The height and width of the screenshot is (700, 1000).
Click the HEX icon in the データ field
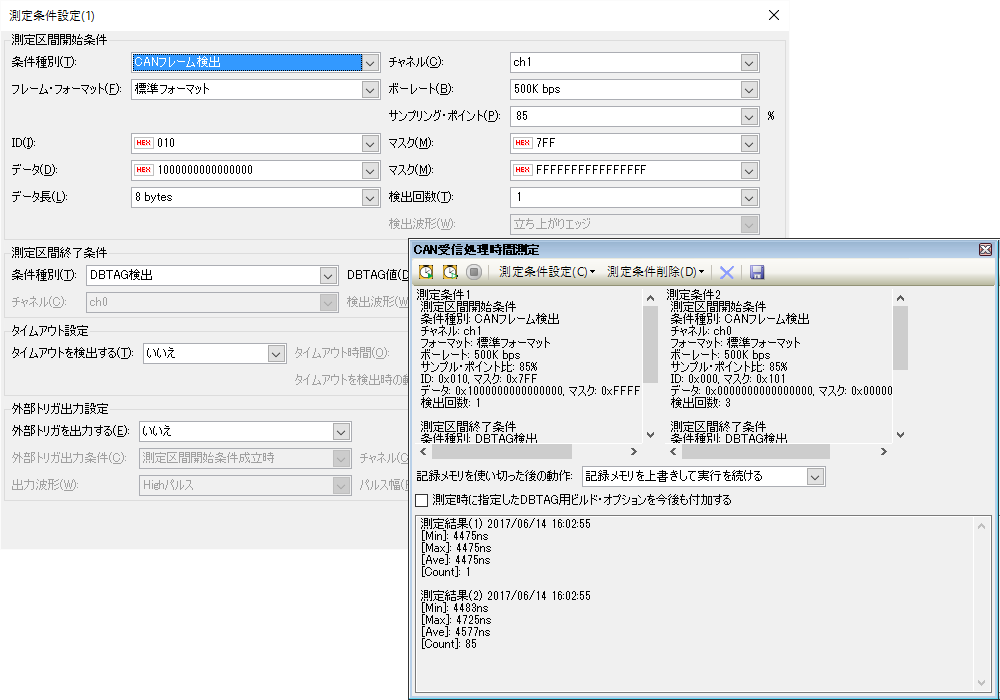pyautogui.click(x=143, y=170)
